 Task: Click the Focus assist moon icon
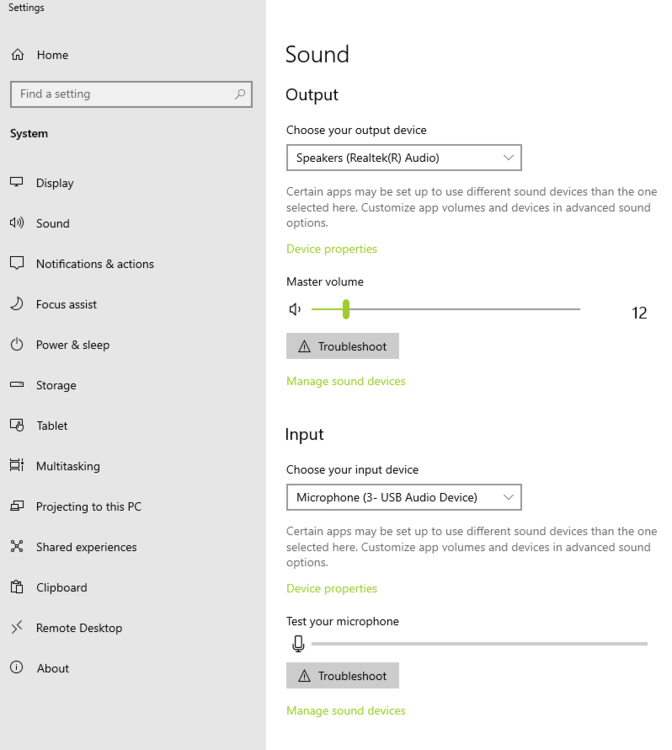point(17,304)
